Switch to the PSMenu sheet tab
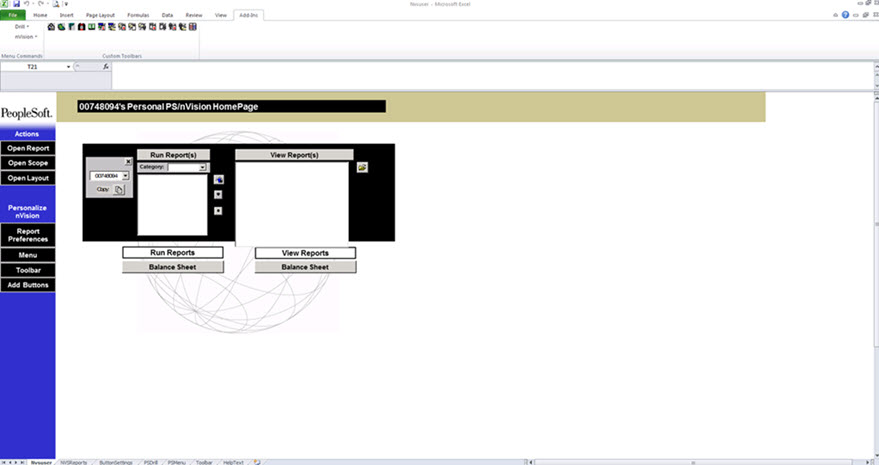The image size is (879, 465). pyautogui.click(x=176, y=462)
